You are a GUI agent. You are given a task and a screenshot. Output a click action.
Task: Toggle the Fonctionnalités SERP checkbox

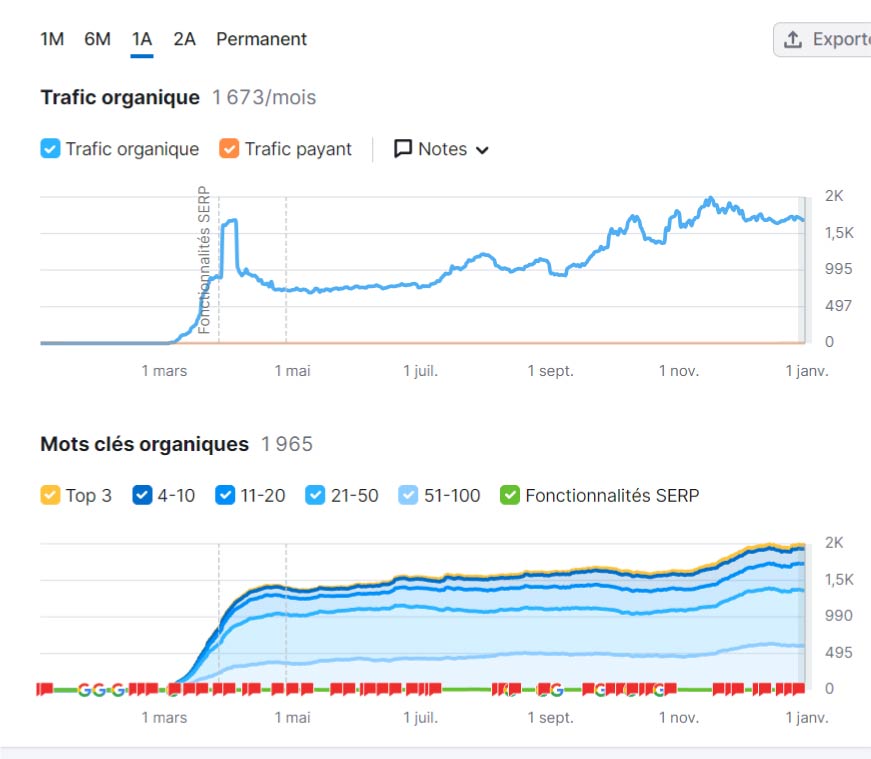510,494
